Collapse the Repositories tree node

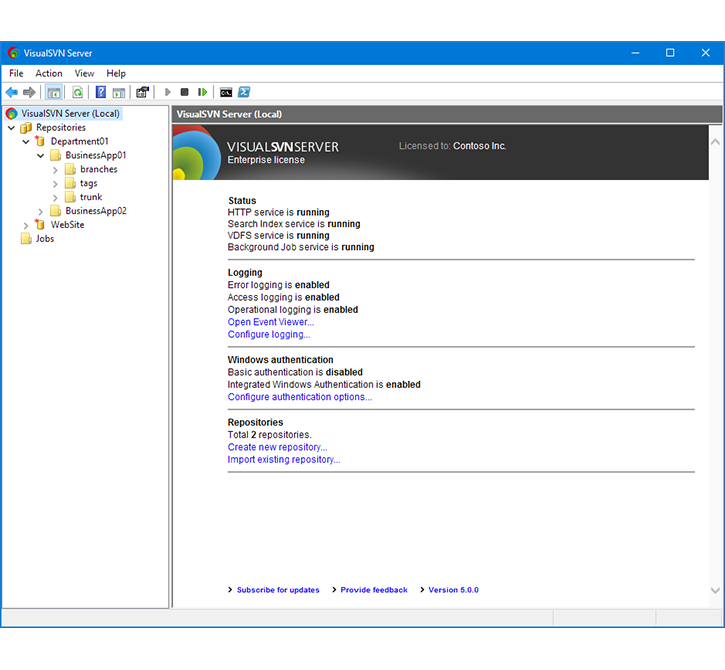(x=12, y=128)
